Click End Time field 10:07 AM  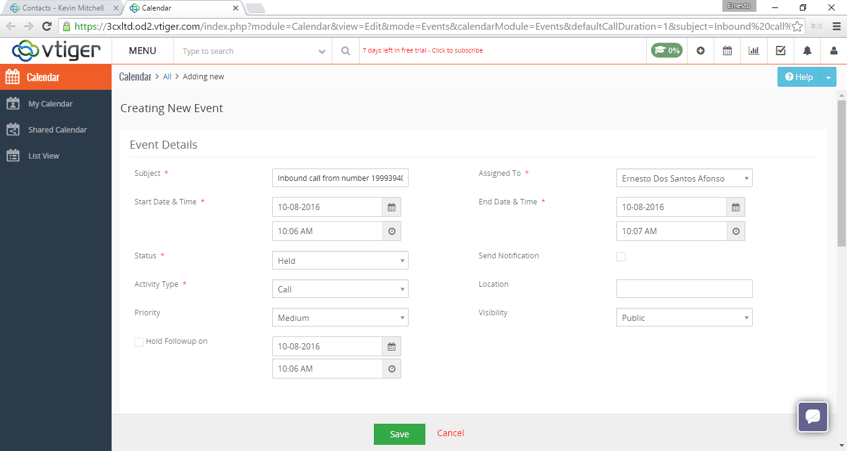click(x=671, y=231)
